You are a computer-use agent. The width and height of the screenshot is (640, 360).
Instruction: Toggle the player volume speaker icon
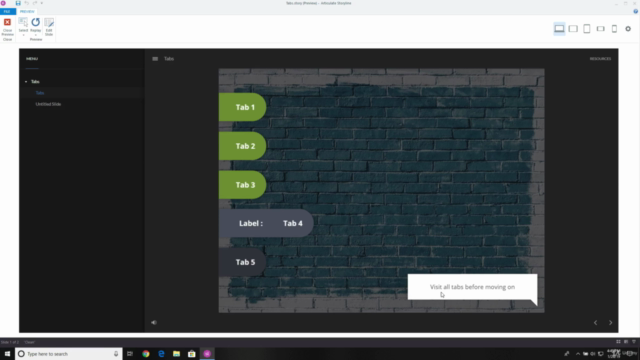click(154, 322)
